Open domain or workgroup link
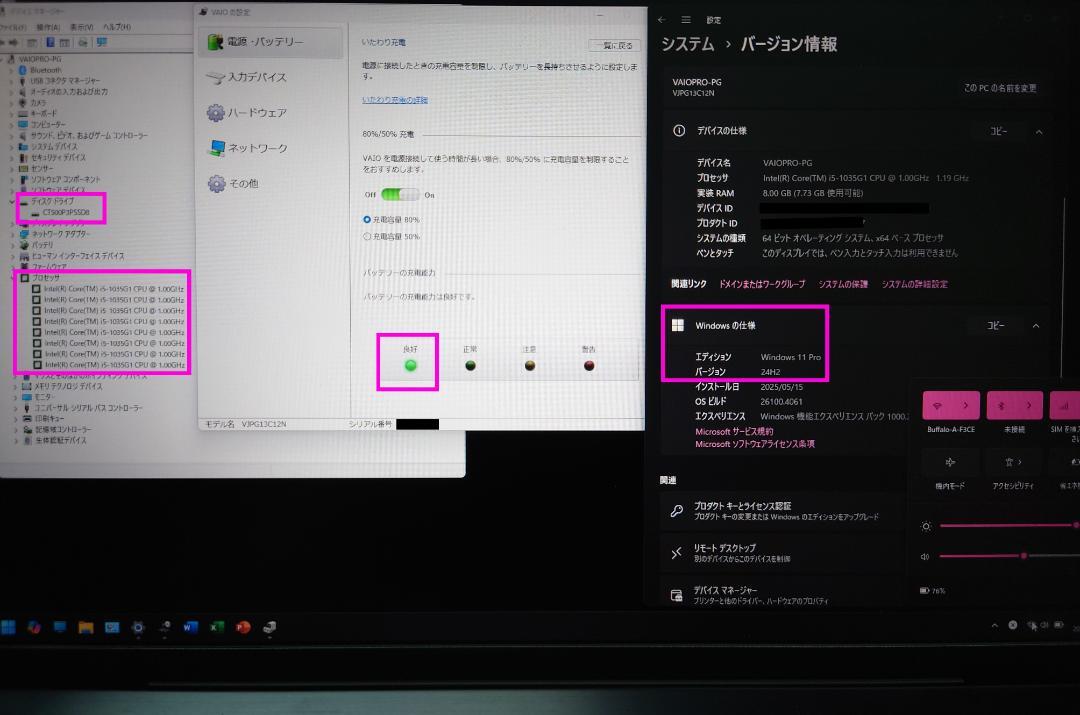Viewport: 1080px width, 715px height. click(762, 284)
